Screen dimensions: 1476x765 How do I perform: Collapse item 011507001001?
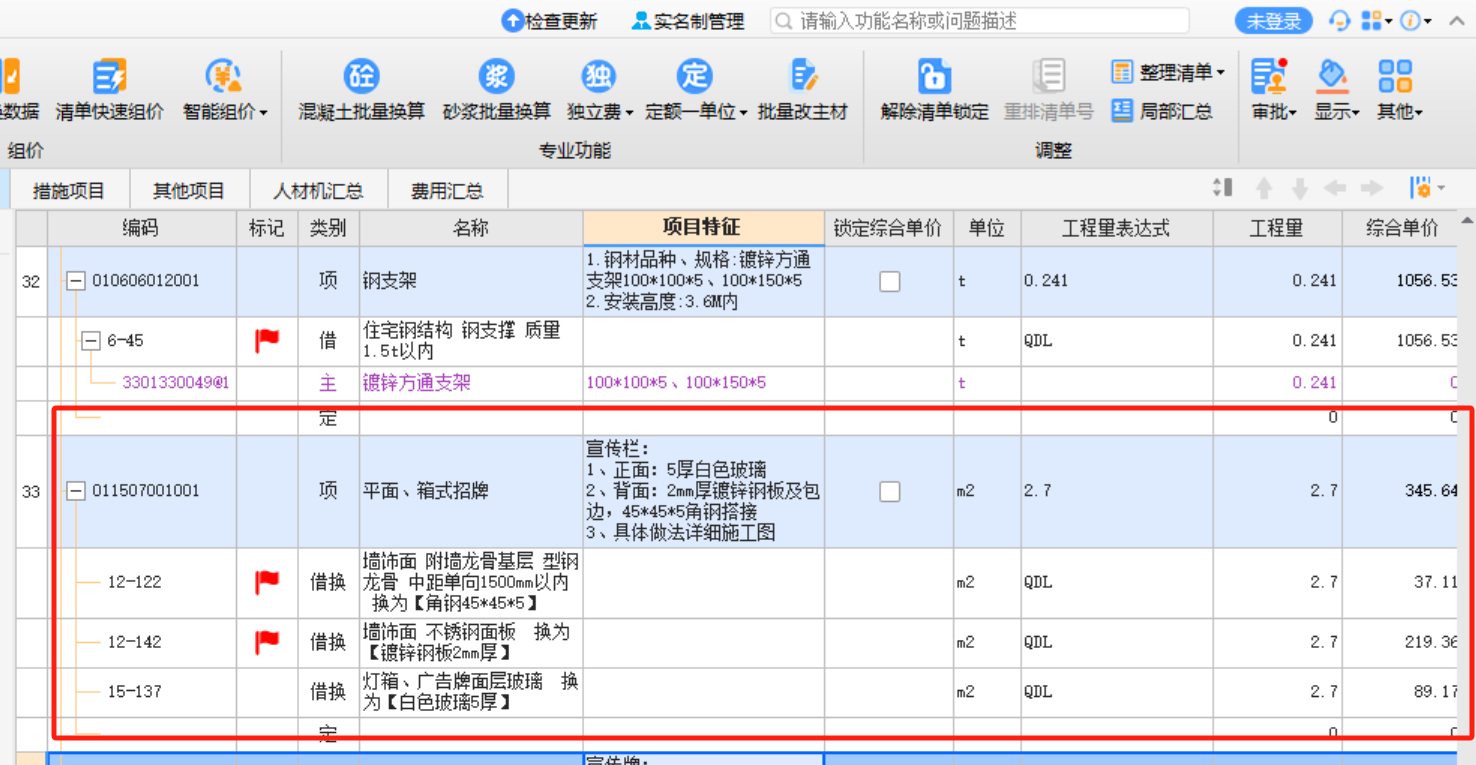pos(75,491)
